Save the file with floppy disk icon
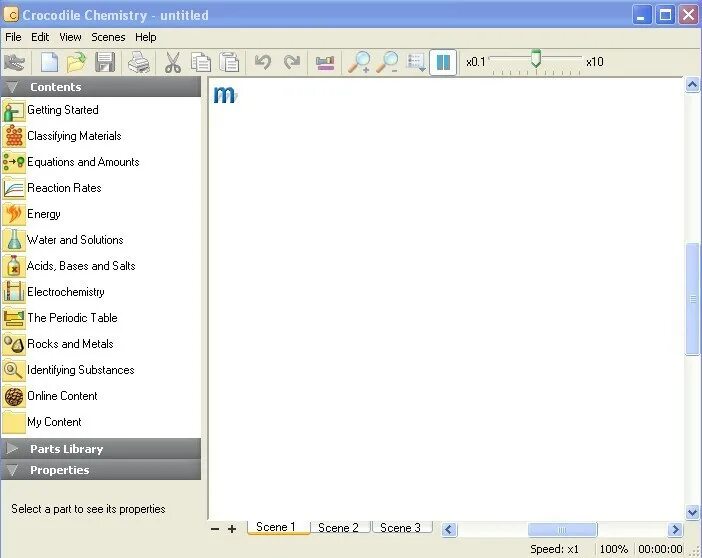Viewport: 702px width, 558px height. point(105,62)
